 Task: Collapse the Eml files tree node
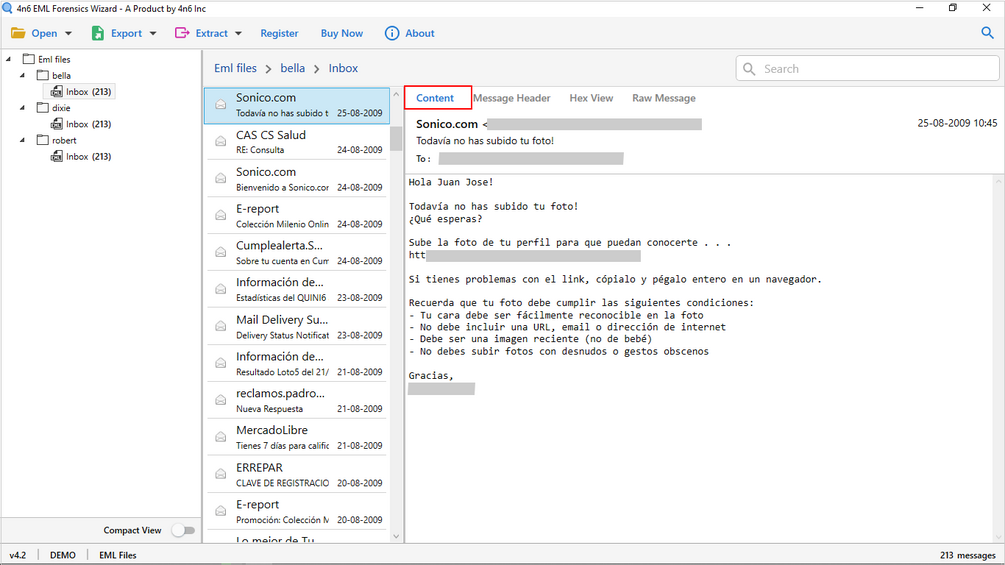(9, 59)
